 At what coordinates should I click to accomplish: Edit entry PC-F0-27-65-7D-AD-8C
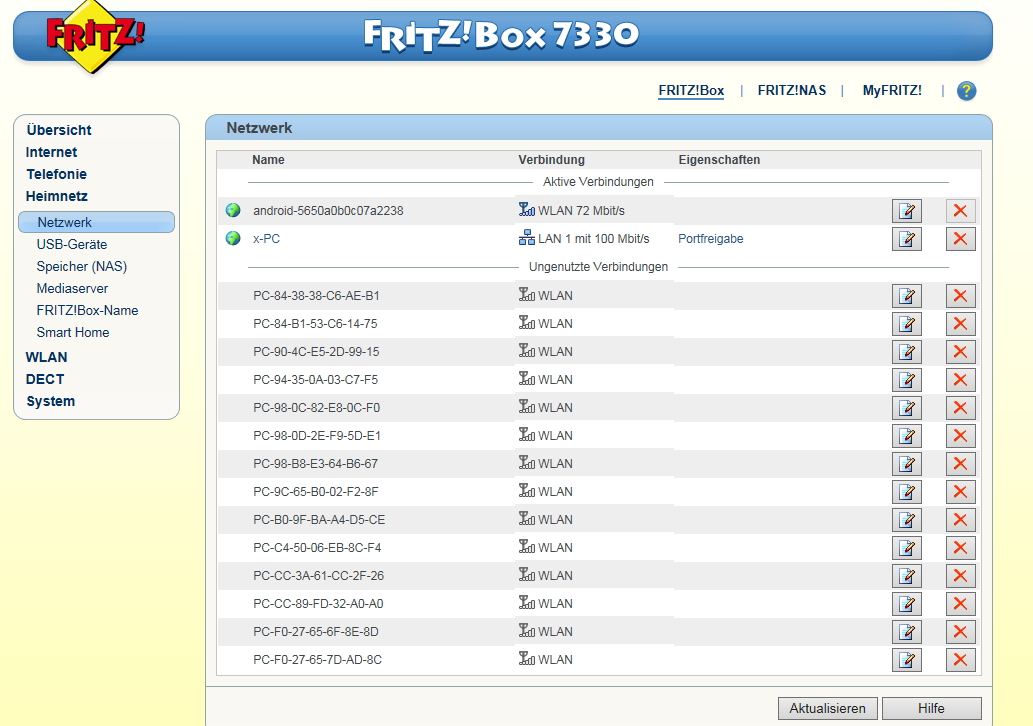pos(907,659)
